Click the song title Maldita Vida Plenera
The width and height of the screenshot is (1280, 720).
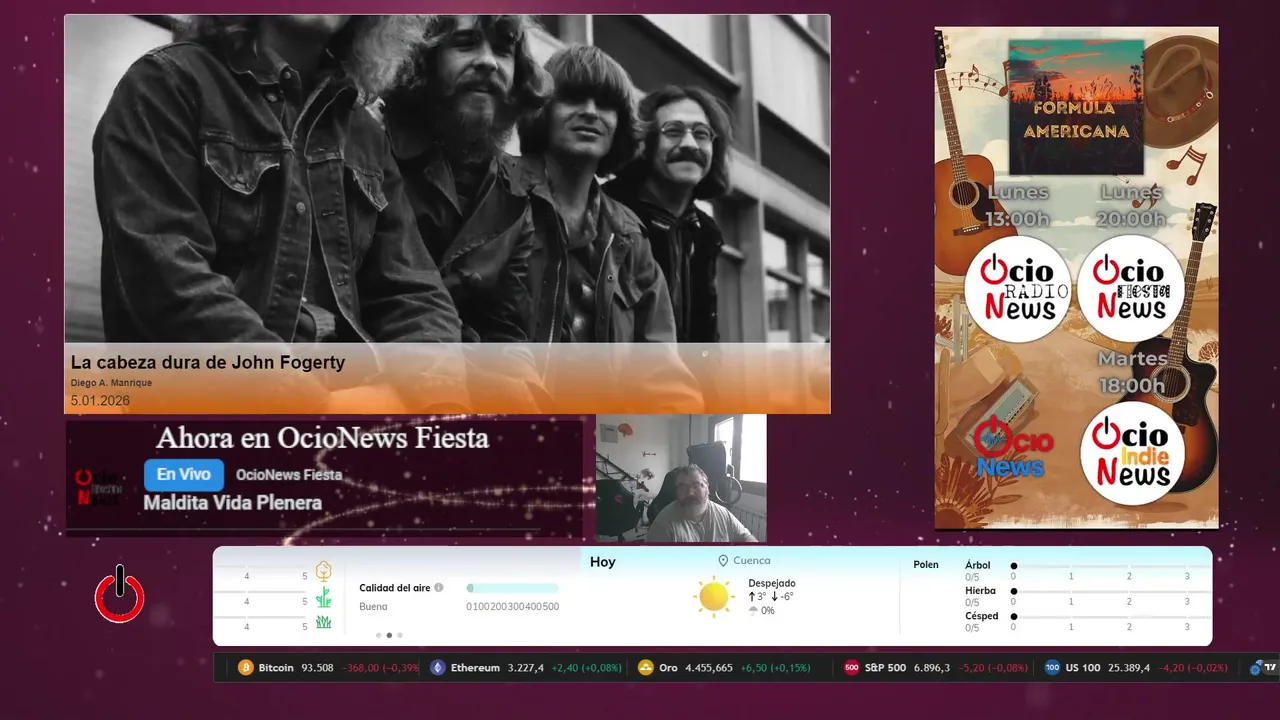232,503
